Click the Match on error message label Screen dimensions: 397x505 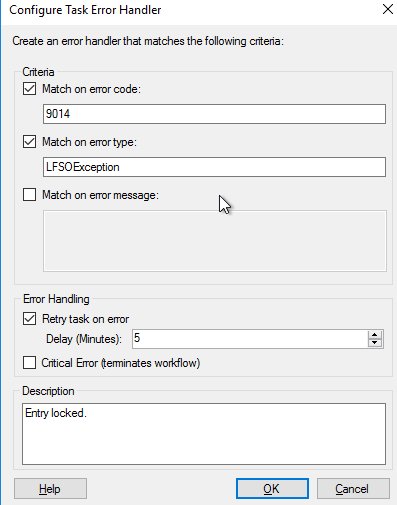point(101,195)
